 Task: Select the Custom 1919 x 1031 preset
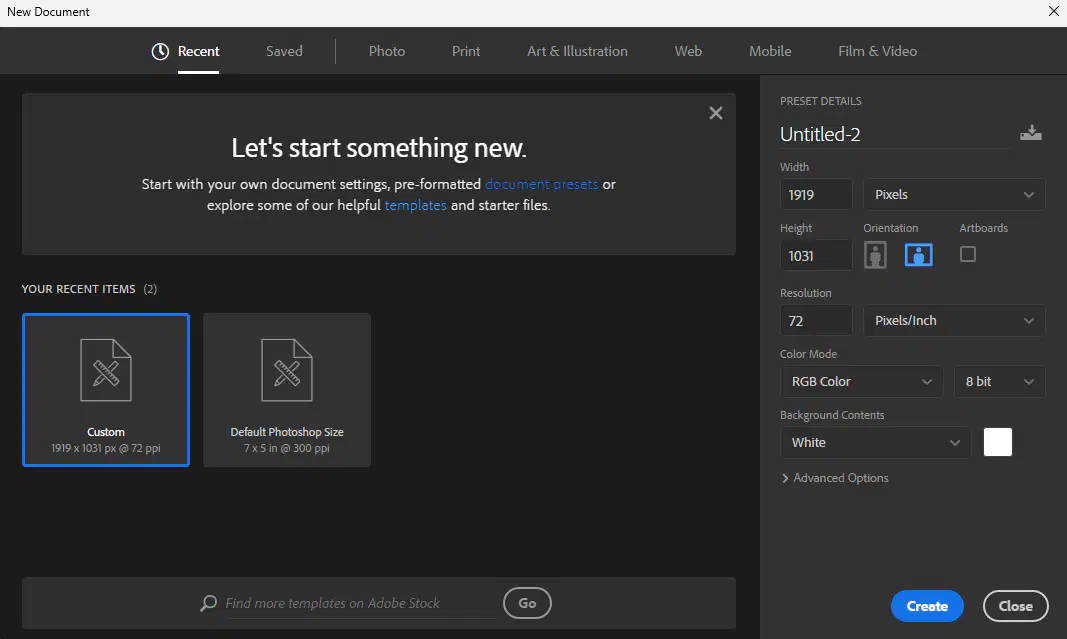point(105,390)
